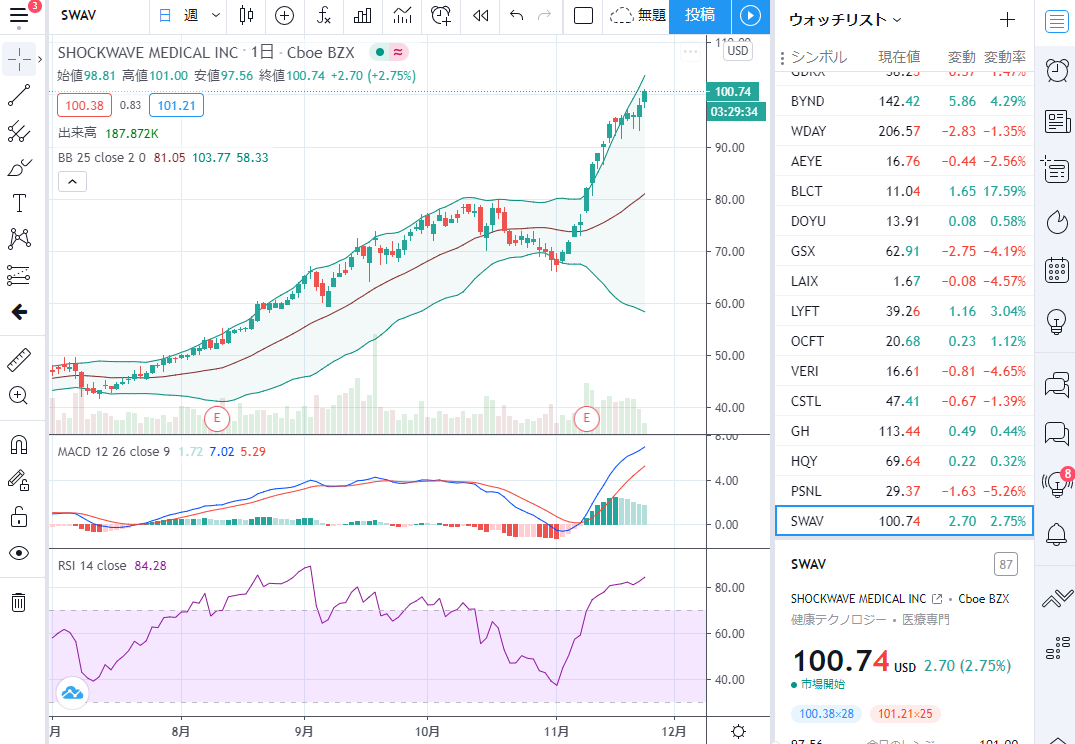Collapse the indicator legend chevron
This screenshot has width=1075, height=744.
pyautogui.click(x=73, y=182)
